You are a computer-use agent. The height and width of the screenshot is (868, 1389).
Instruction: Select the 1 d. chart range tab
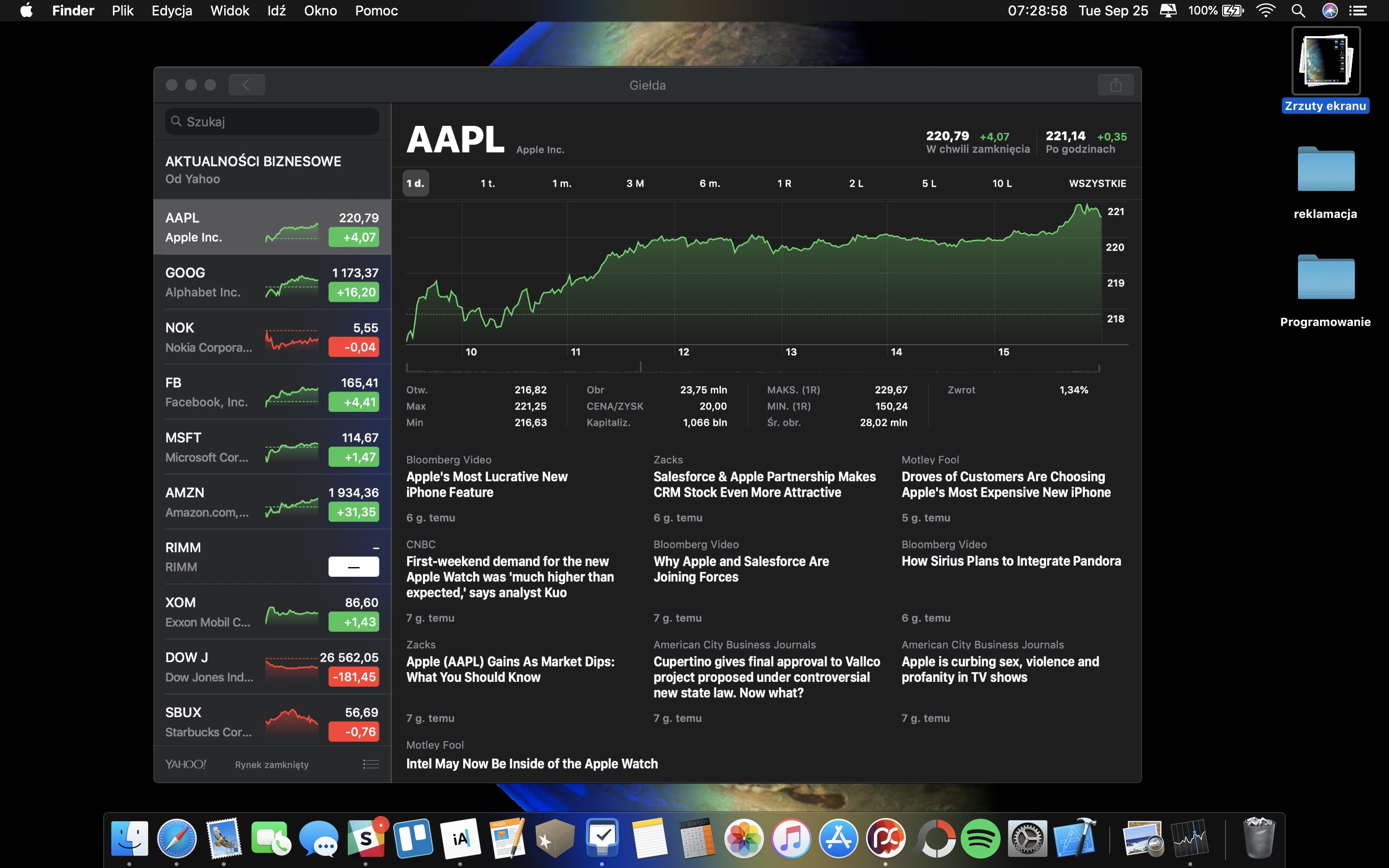pyautogui.click(x=416, y=183)
